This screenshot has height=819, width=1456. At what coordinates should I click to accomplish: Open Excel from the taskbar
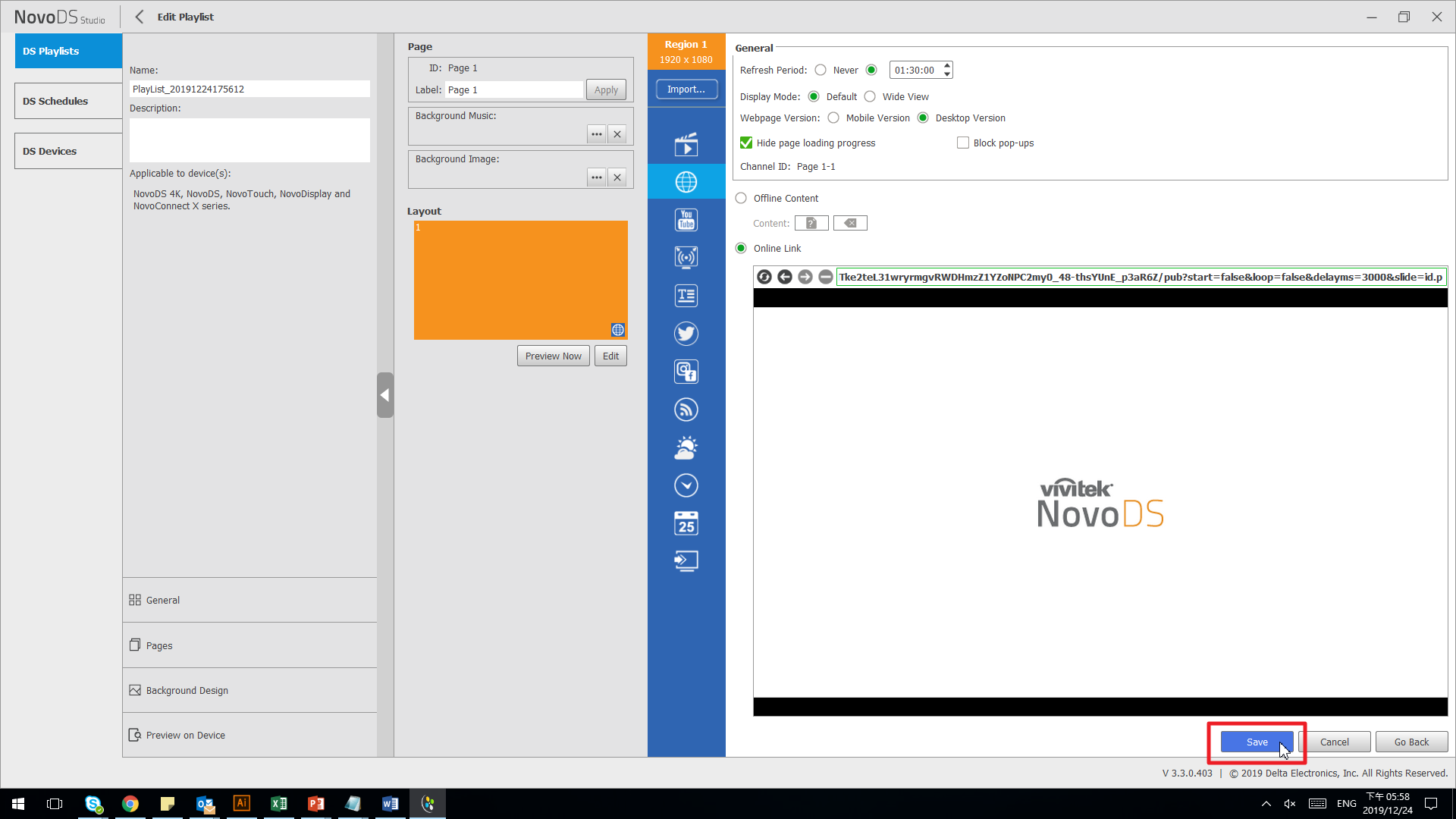click(279, 804)
